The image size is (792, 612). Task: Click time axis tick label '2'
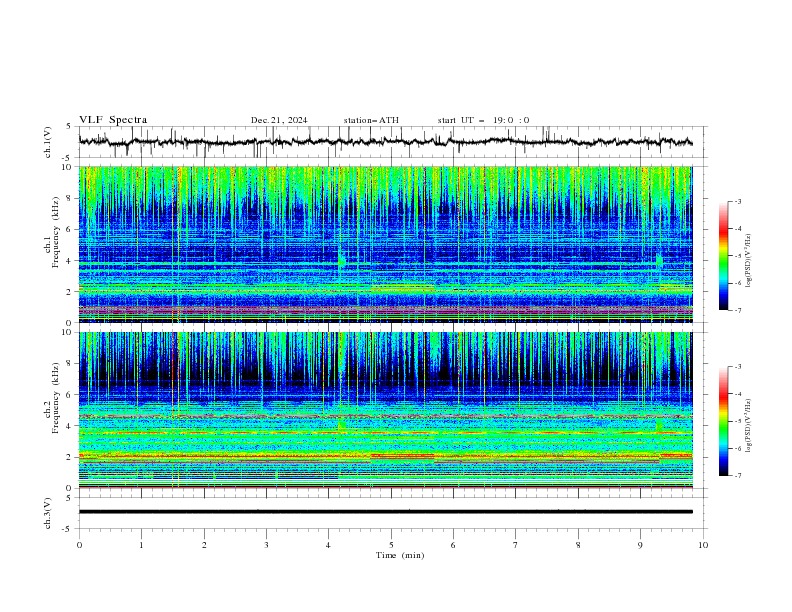[x=204, y=545]
